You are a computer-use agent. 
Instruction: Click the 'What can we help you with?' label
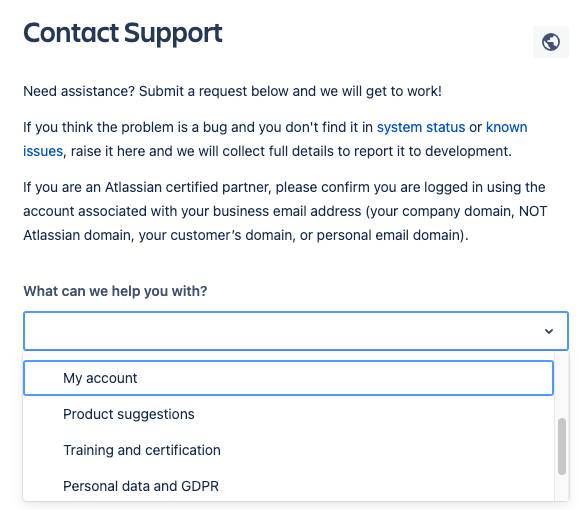(115, 291)
